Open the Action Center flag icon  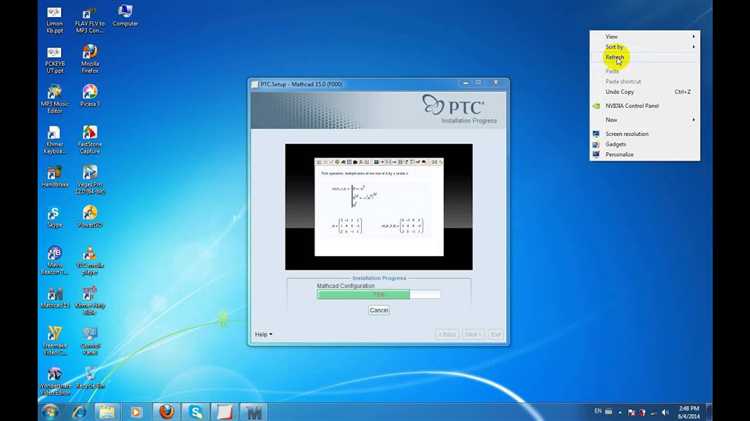pos(631,412)
